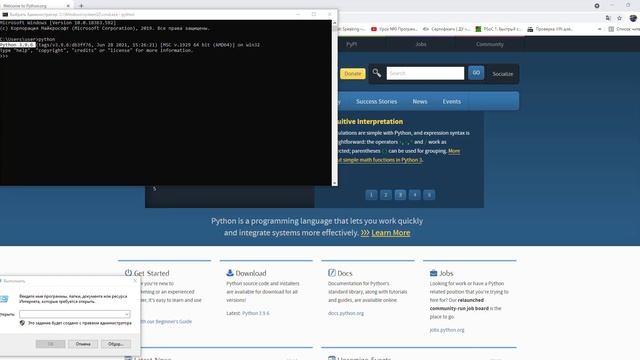Click the browser extension circle icon top right
The height and width of the screenshot is (360, 640).
click(597, 6)
